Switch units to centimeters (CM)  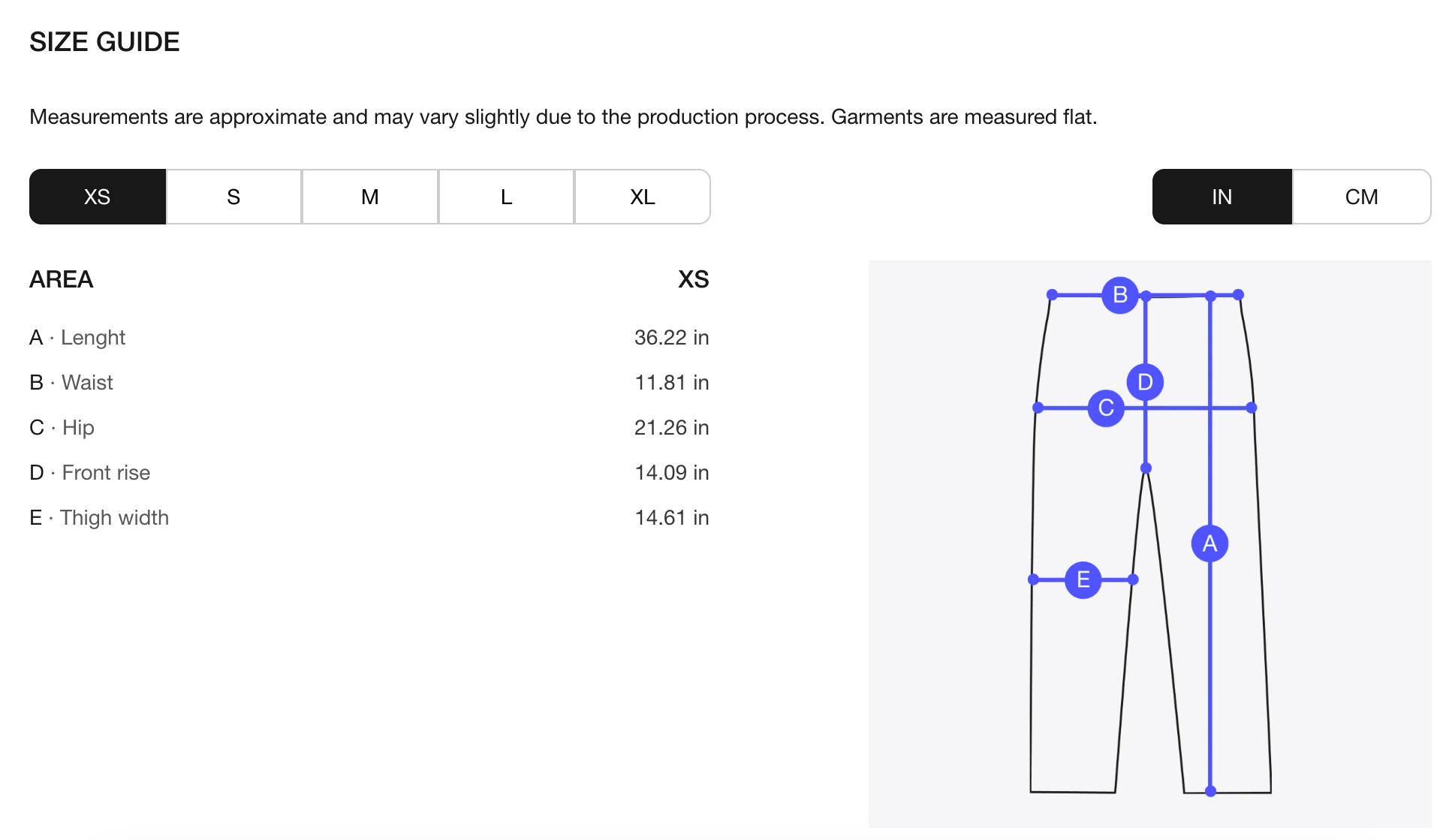(1361, 197)
